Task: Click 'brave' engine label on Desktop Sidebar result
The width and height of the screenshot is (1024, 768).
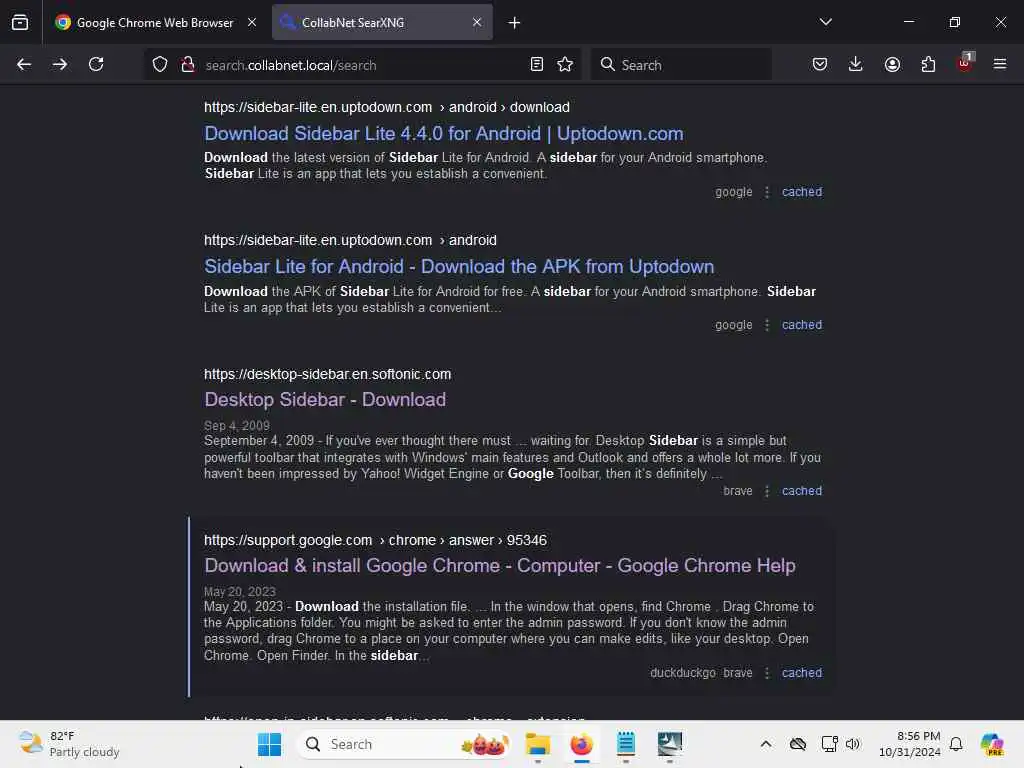Action: (x=738, y=490)
